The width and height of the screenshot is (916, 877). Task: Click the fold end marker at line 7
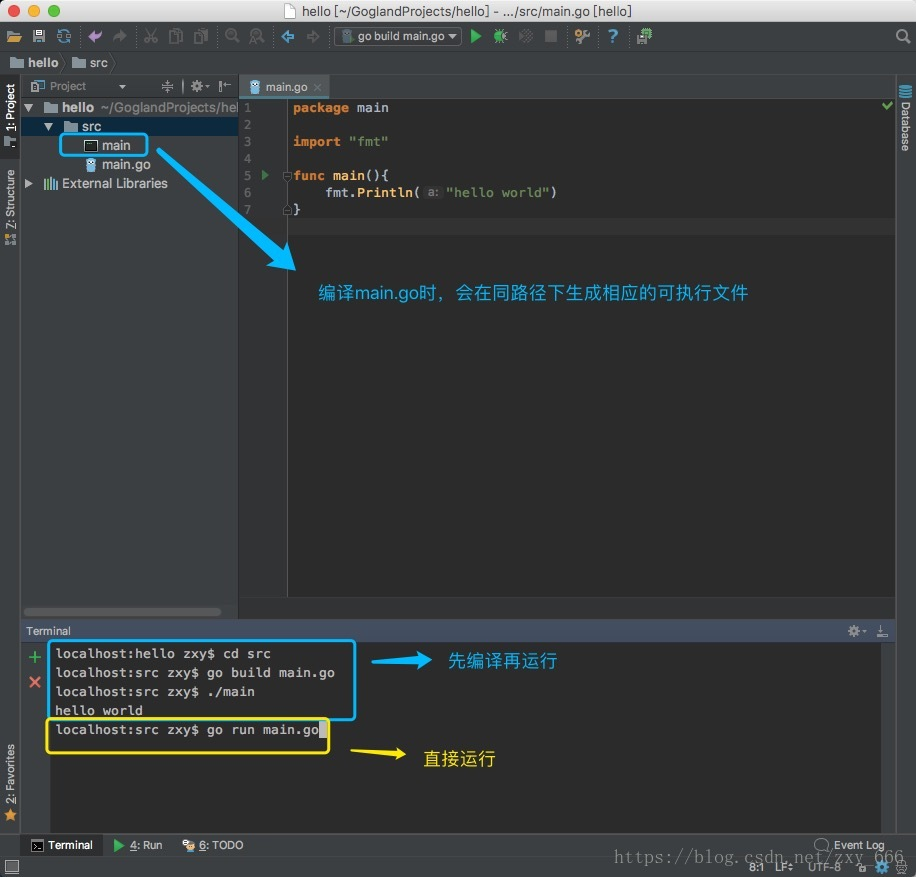pyautogui.click(x=287, y=209)
